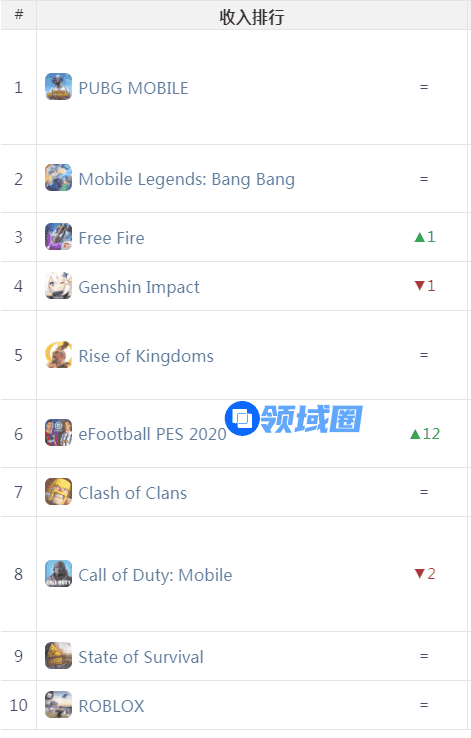Image resolution: width=471 pixels, height=738 pixels.
Task: Click the Mobile Legends: Bang Bang icon
Action: click(x=58, y=177)
